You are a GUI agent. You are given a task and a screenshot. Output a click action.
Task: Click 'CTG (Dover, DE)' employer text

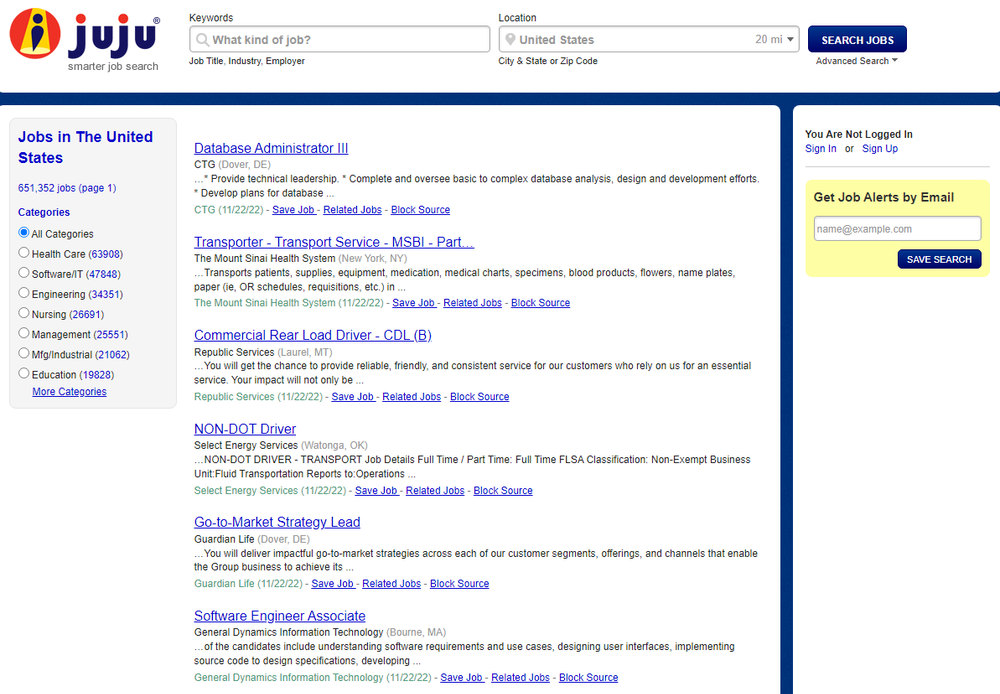232,165
